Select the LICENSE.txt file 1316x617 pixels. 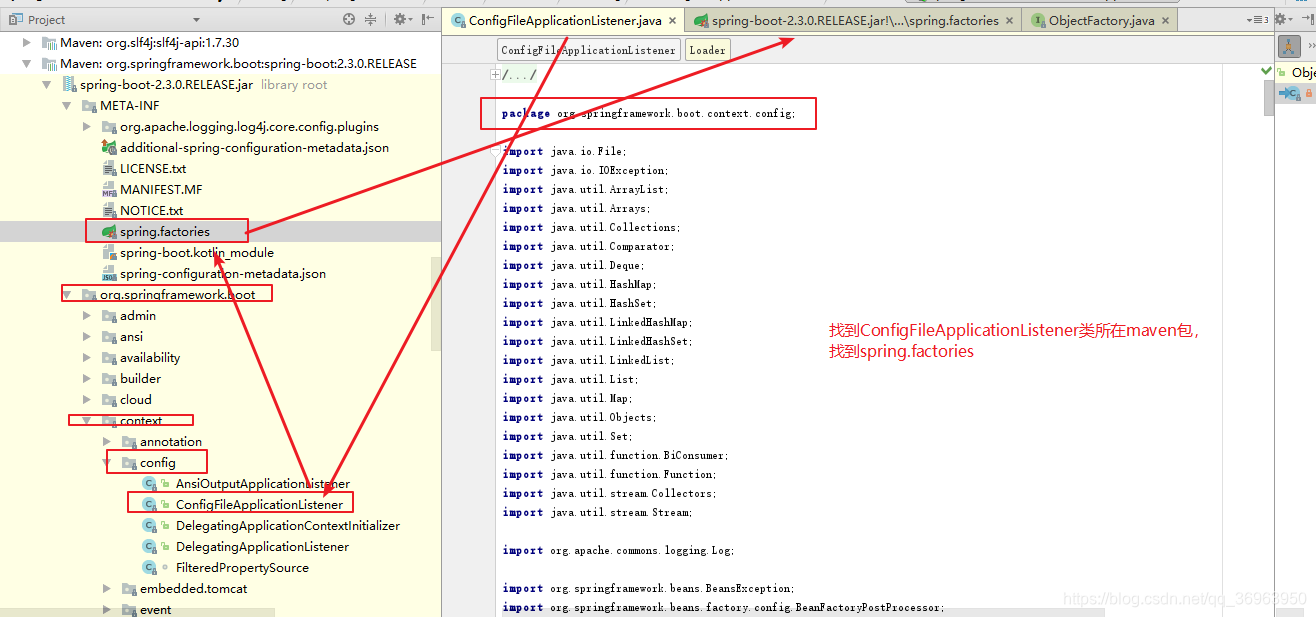[153, 169]
